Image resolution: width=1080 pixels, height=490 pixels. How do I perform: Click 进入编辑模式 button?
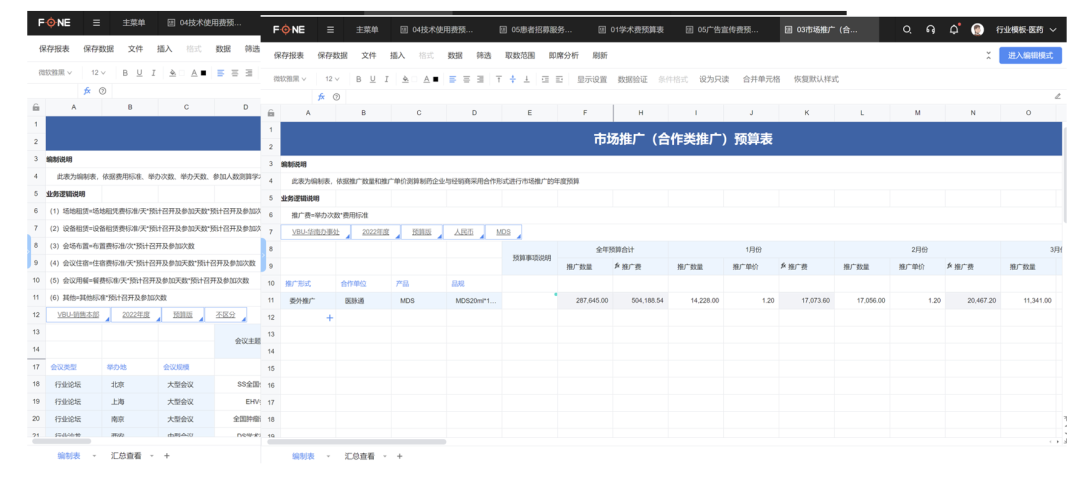pyautogui.click(x=1030, y=55)
